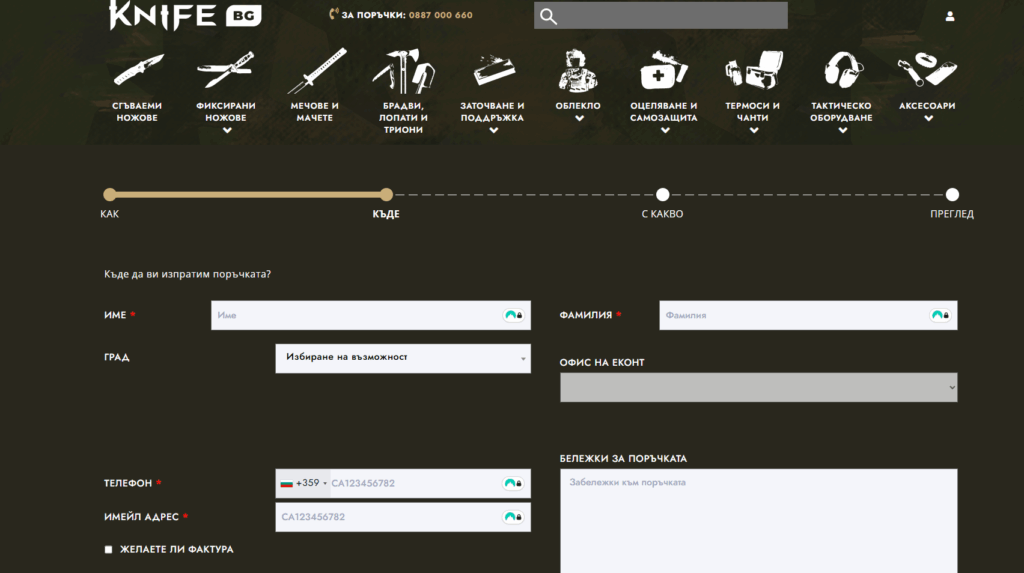Viewport: 1024px width, 573px height.
Task: Tick the 'Желаете ли фактура' checkbox
Action: pos(109,549)
